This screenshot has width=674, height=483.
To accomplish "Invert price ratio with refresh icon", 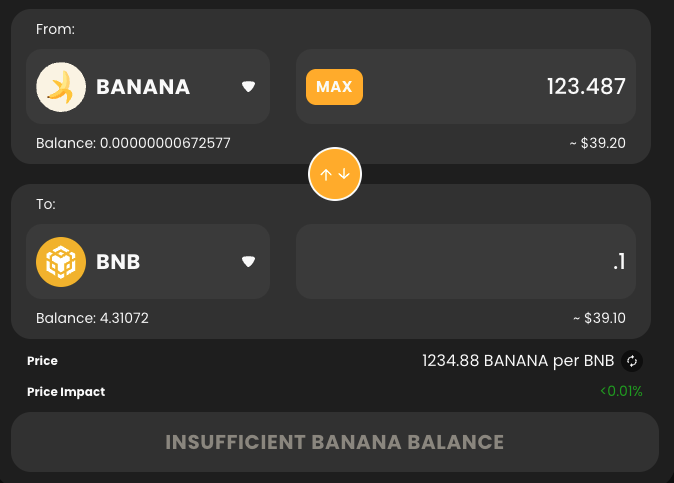I will 632,361.
